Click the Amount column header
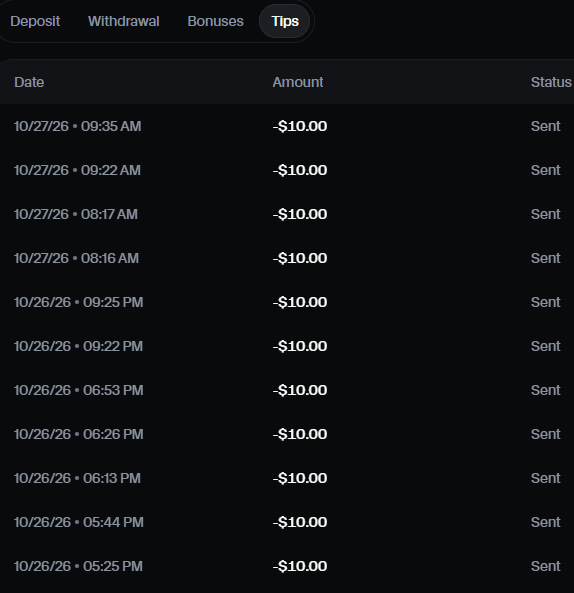 [298, 82]
